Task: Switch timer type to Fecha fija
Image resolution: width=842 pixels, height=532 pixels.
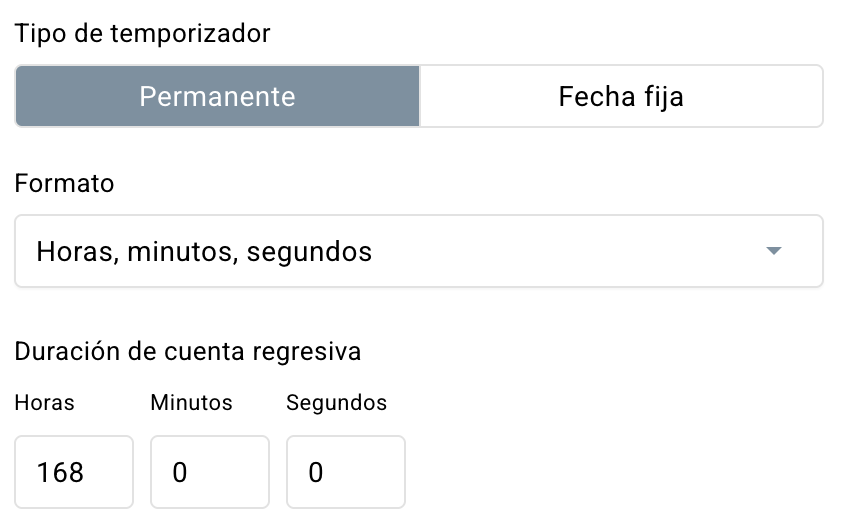Action: tap(621, 96)
